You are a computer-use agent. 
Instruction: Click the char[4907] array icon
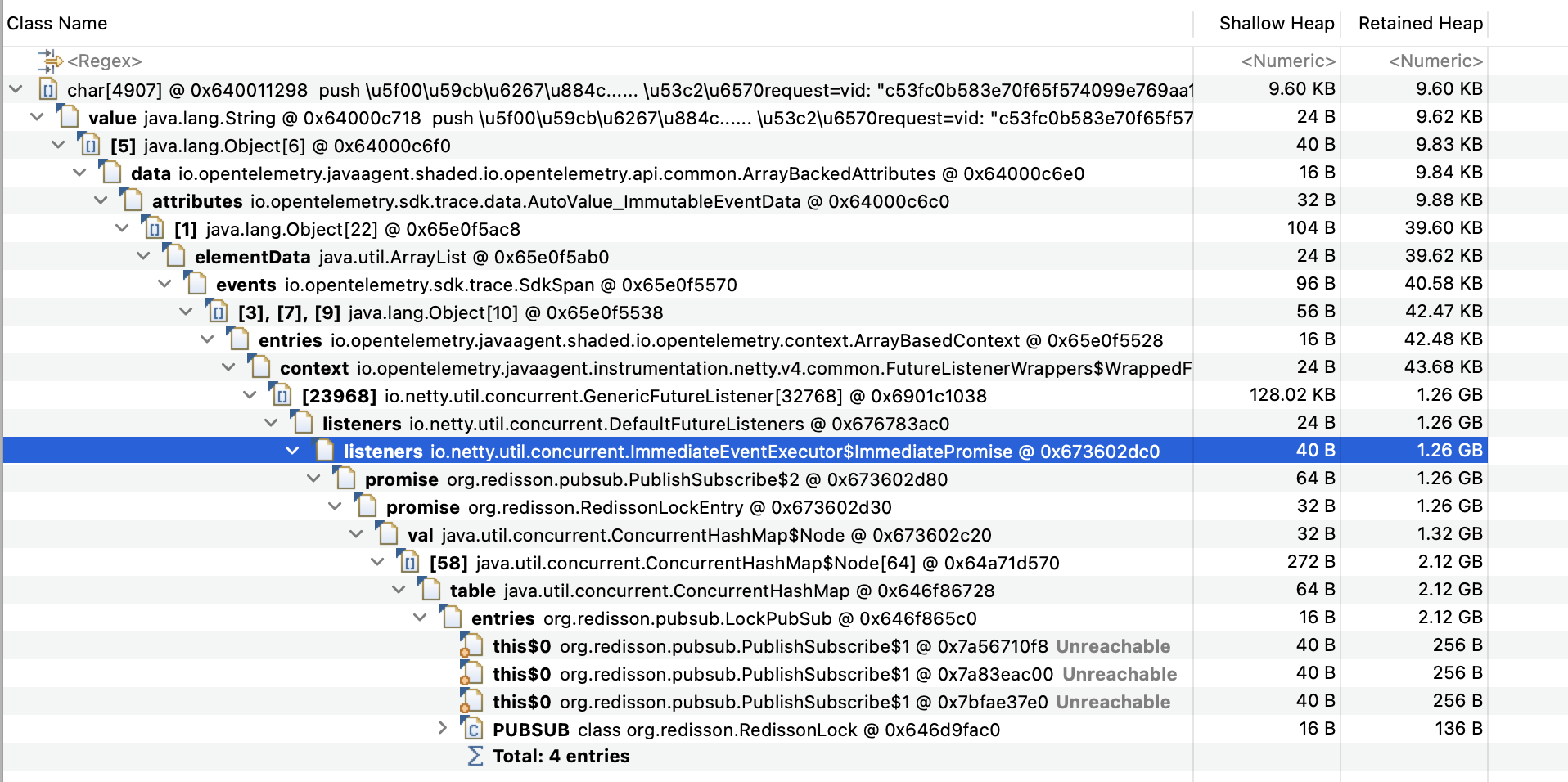point(47,88)
